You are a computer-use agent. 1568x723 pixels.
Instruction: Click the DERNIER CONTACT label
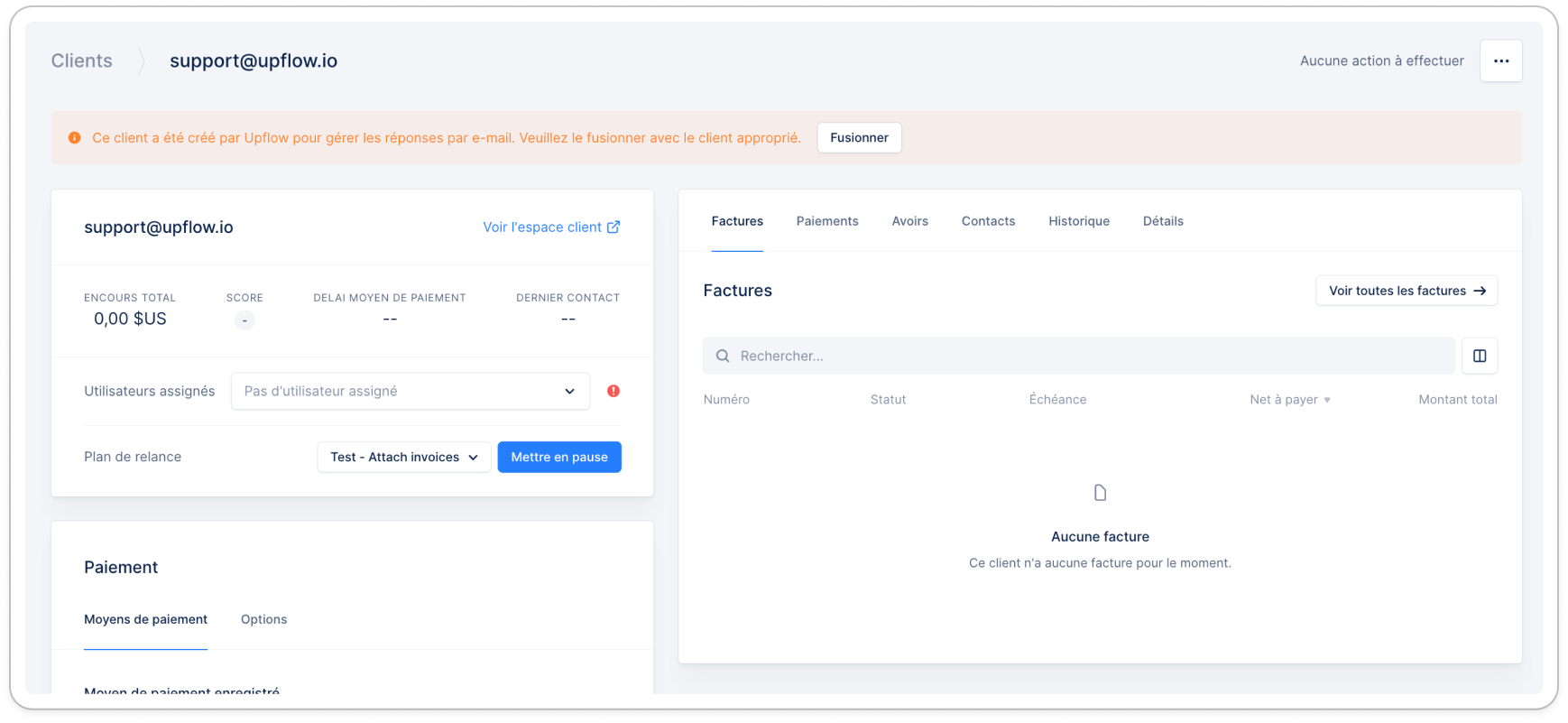coord(567,297)
